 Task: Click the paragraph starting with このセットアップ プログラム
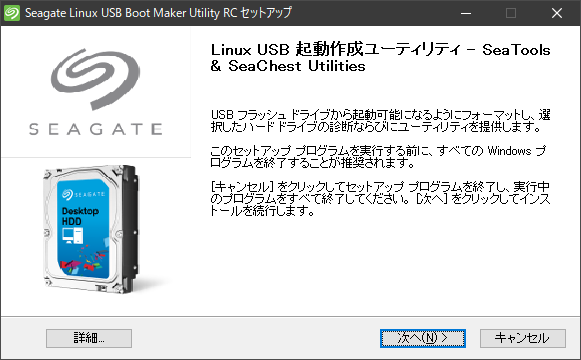coord(378,156)
